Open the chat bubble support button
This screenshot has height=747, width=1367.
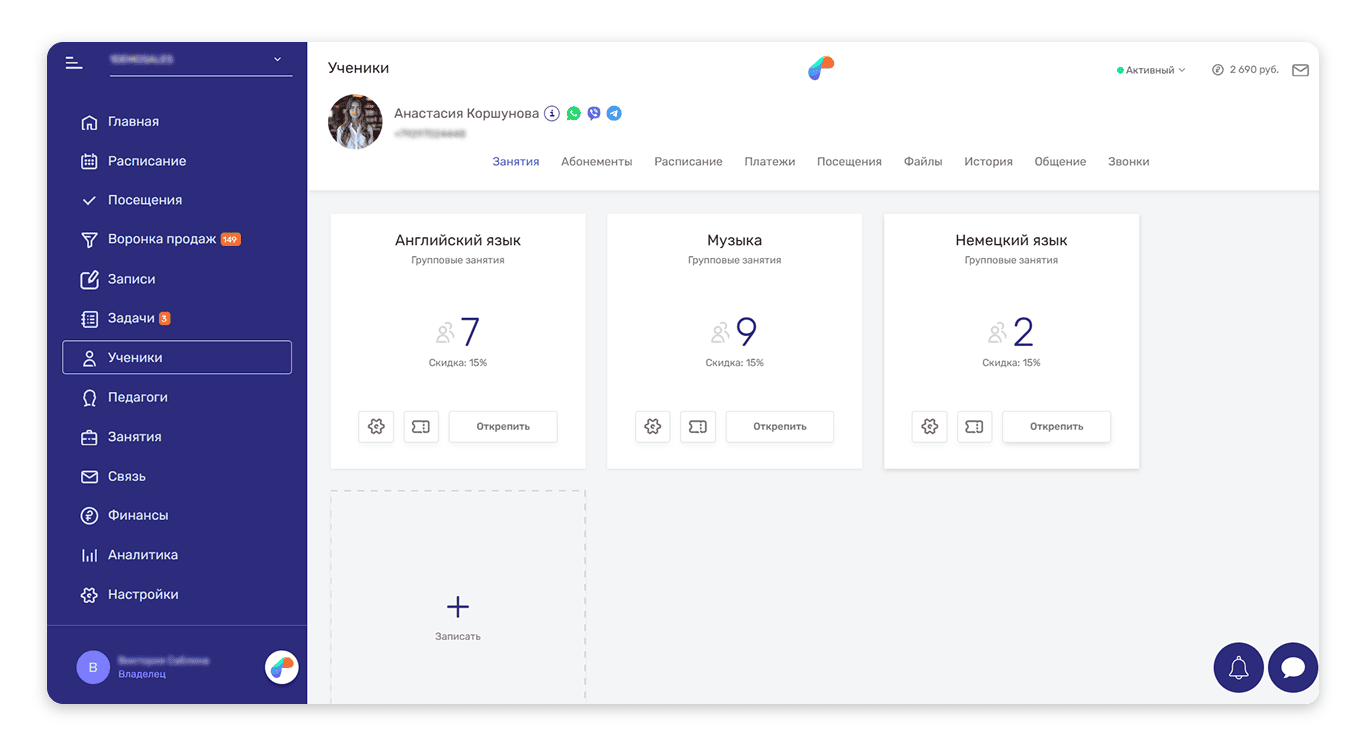pos(1292,668)
